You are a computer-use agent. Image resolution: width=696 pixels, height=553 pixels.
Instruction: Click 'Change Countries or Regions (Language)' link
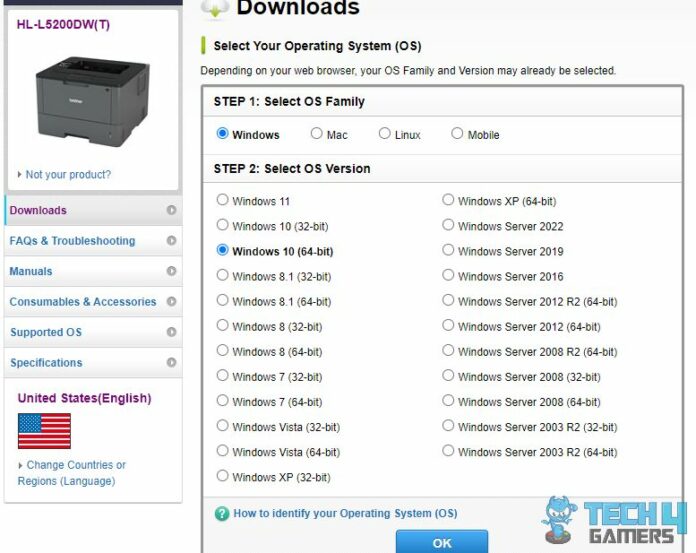pyautogui.click(x=72, y=473)
